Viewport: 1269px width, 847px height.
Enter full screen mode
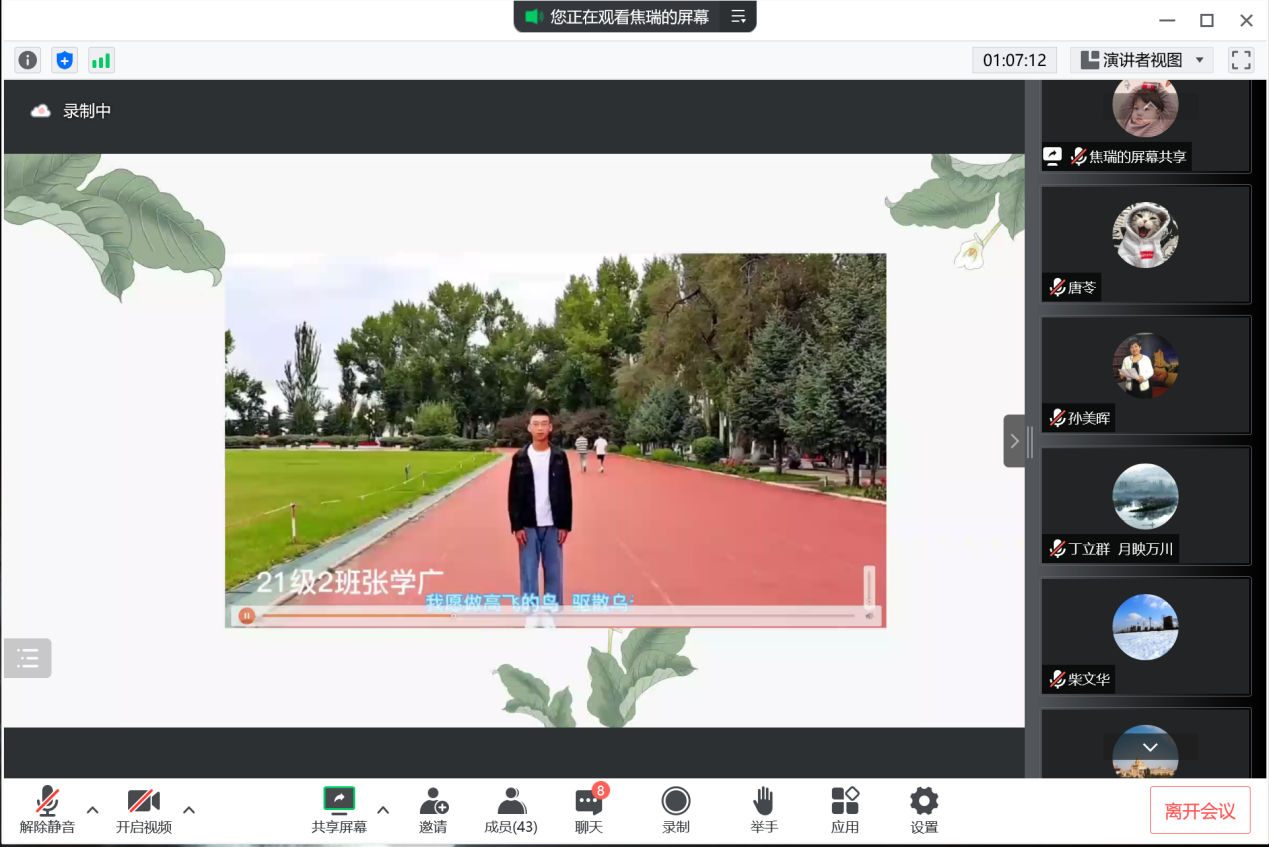(1241, 60)
